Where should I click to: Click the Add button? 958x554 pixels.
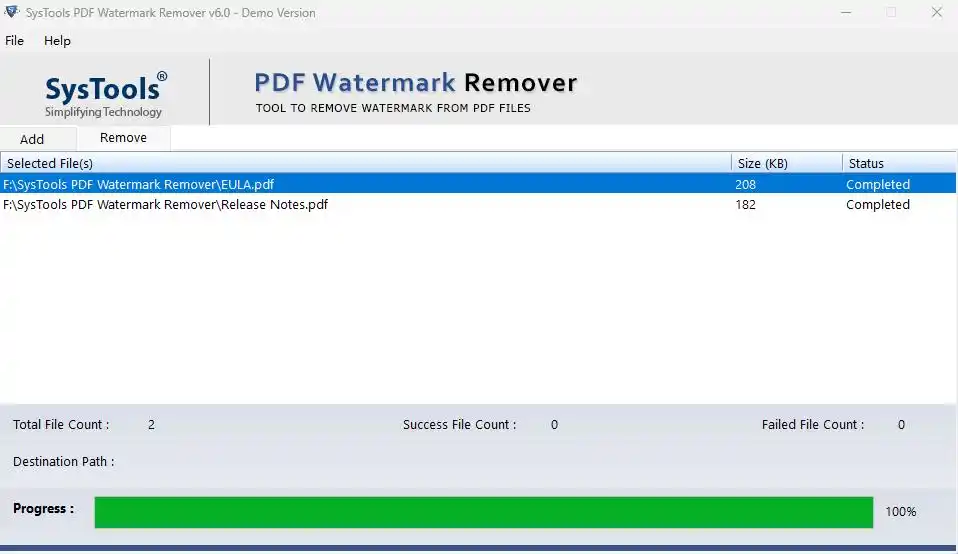tap(38, 139)
